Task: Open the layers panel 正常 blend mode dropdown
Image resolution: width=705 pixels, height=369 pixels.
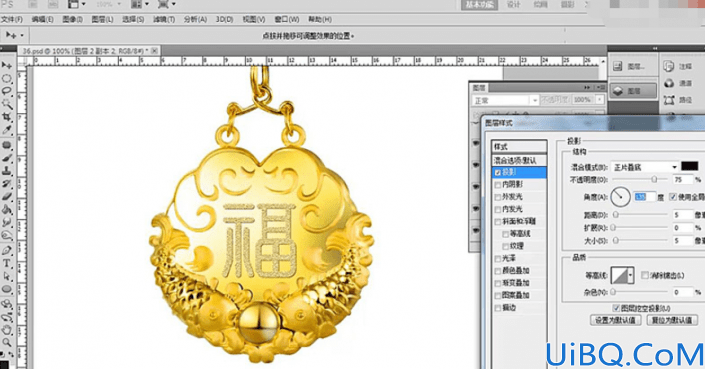Action: click(505, 100)
